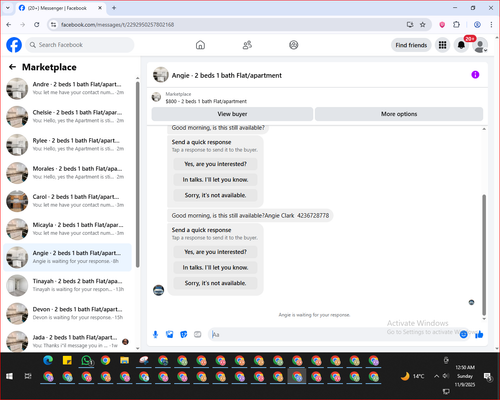Screen dimensions: 500x400
Task: Click the Search Facebook field
Action: [80, 45]
